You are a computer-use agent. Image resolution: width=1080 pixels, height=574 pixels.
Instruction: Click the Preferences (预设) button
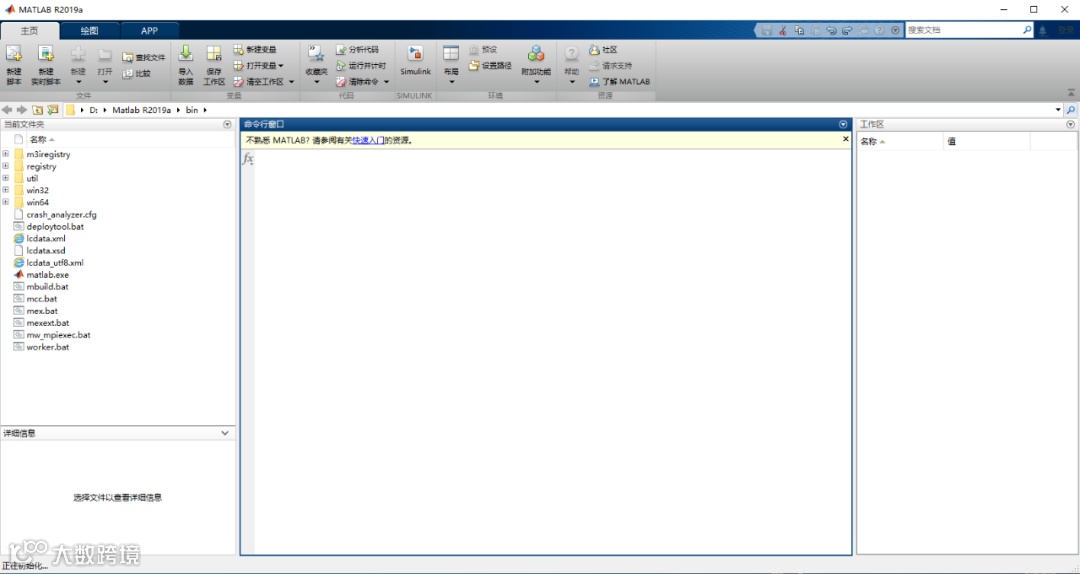(483, 50)
